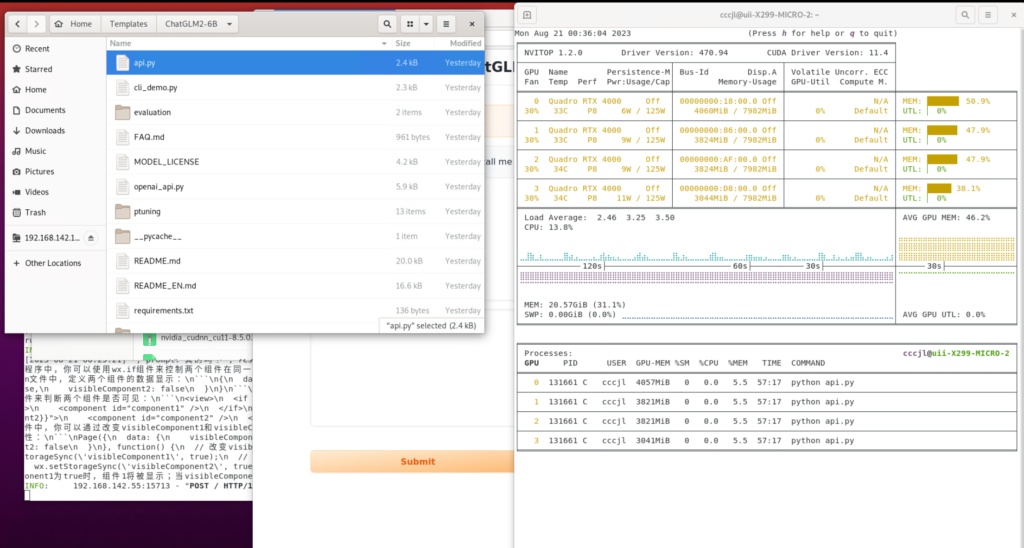Viewport: 1024px width, 548px height.
Task: Select the __pycache__ folder
Action: 295,236
